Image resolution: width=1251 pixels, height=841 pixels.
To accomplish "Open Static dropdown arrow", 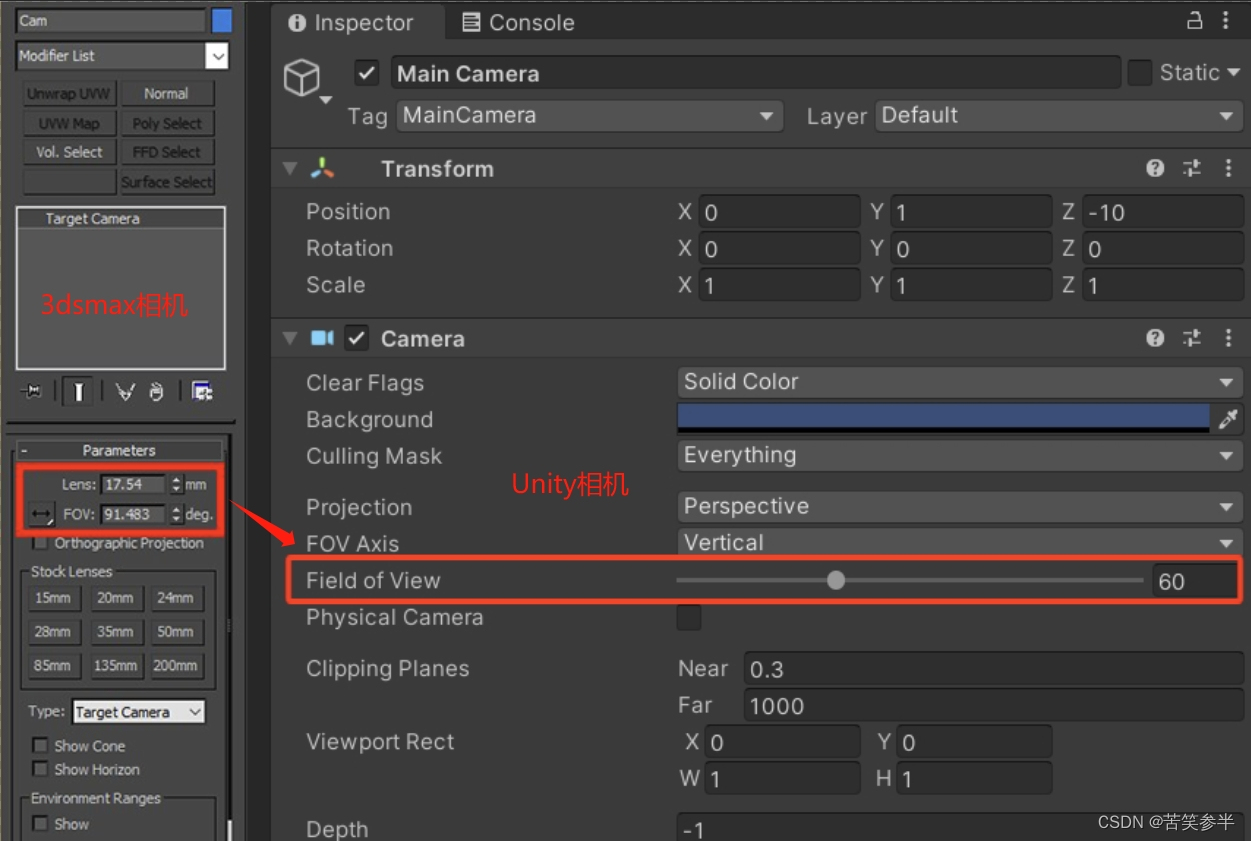I will (x=1233, y=73).
